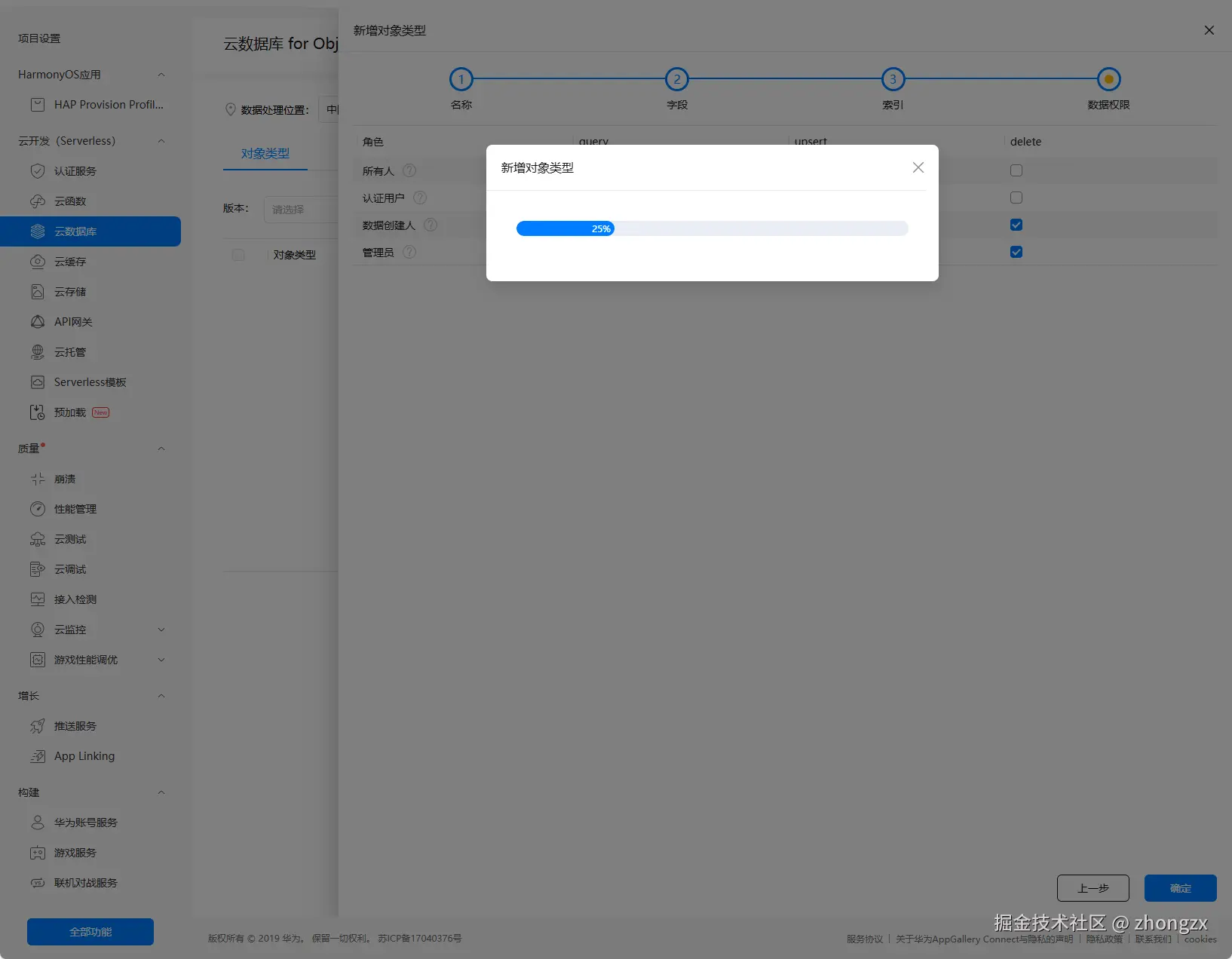Screen dimensions: 1232x959
Task: Click the 云数据库 database stack icon
Action: [x=37, y=231]
